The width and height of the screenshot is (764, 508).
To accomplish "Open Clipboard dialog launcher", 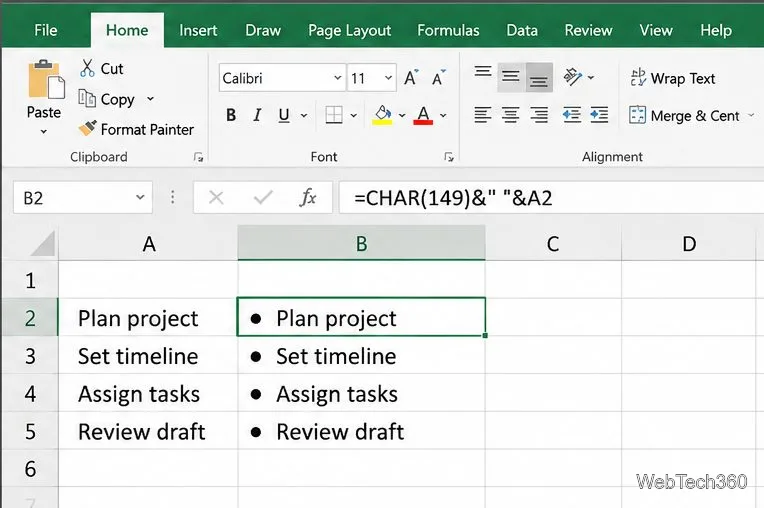I will point(198,157).
